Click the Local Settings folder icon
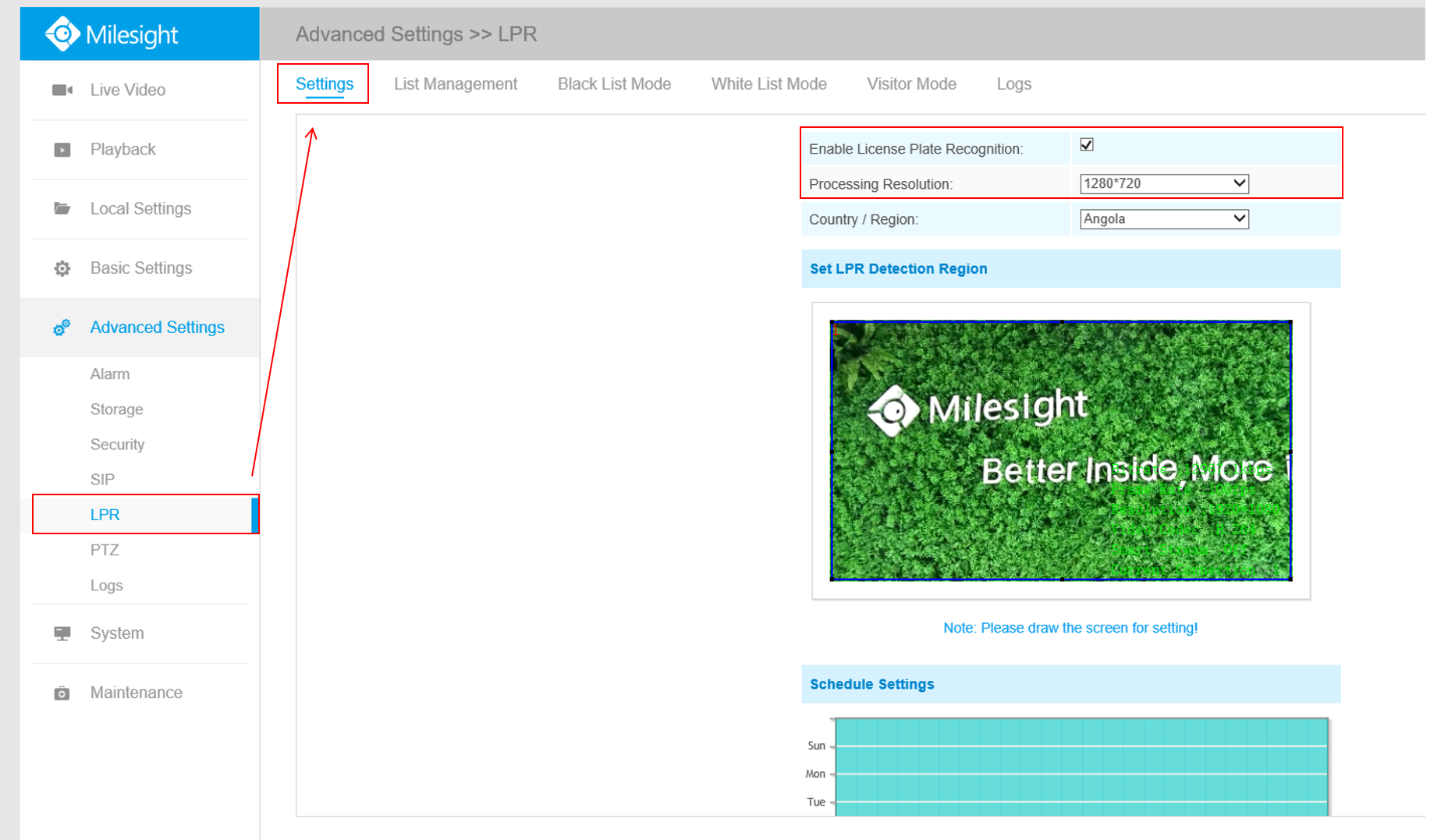 [x=62, y=208]
